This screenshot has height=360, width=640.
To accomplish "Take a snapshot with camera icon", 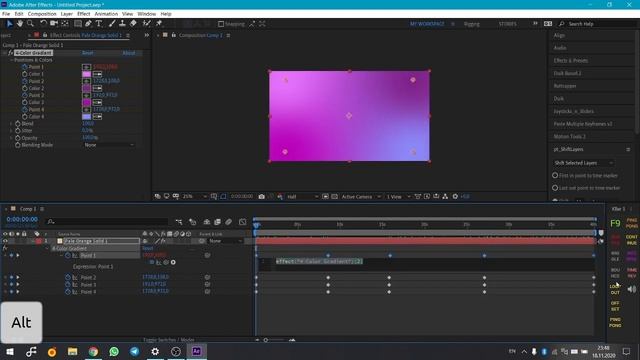I will pos(262,196).
